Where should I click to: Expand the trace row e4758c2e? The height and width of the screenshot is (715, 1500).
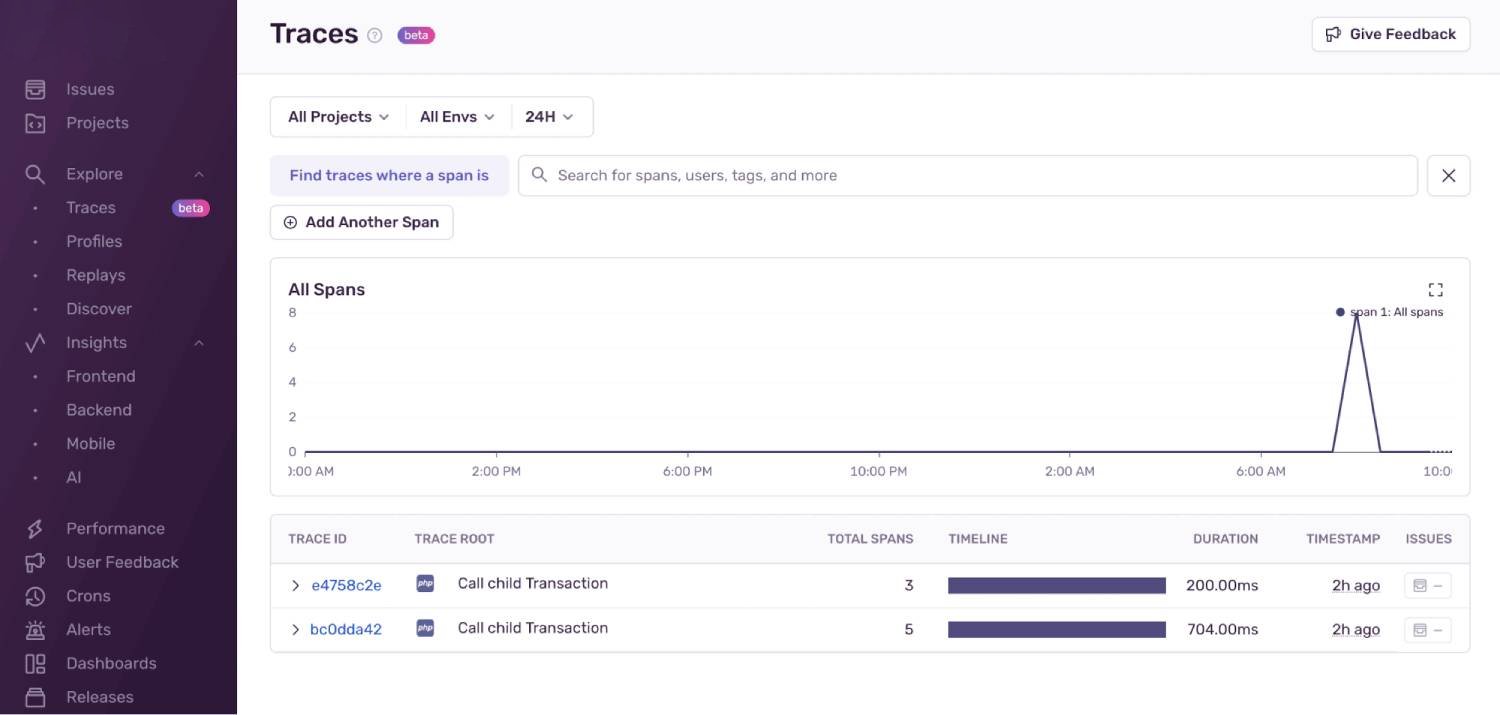click(294, 584)
